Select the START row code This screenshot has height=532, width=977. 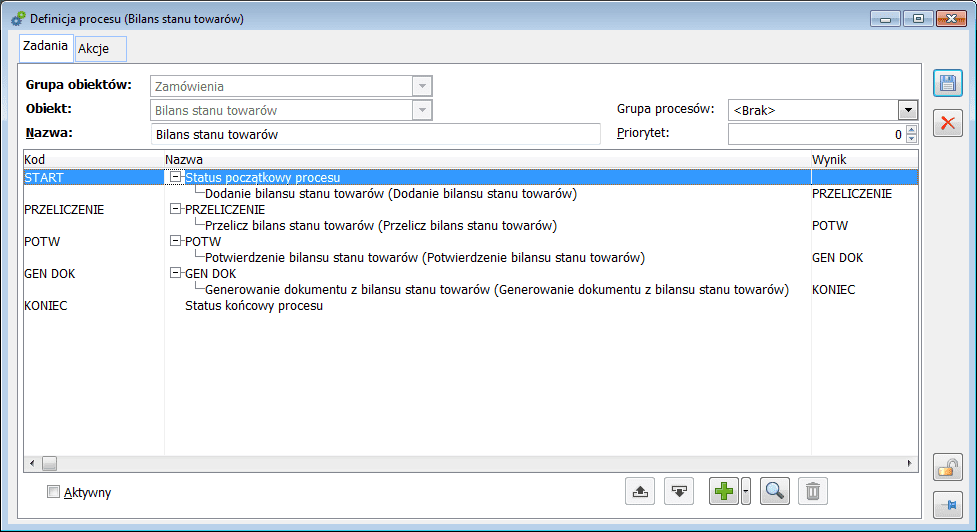44,178
